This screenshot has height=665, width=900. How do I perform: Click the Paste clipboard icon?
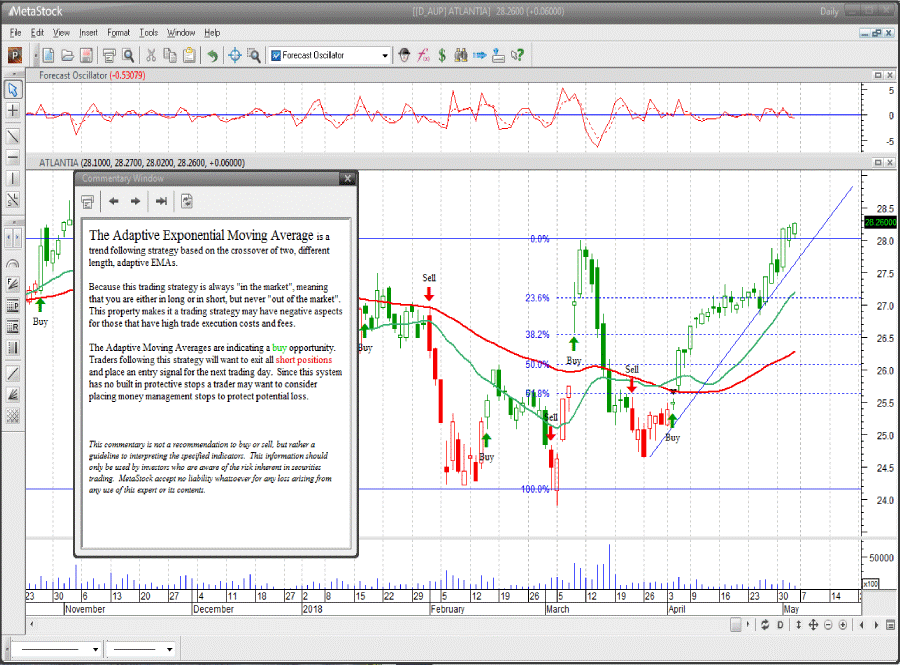189,55
